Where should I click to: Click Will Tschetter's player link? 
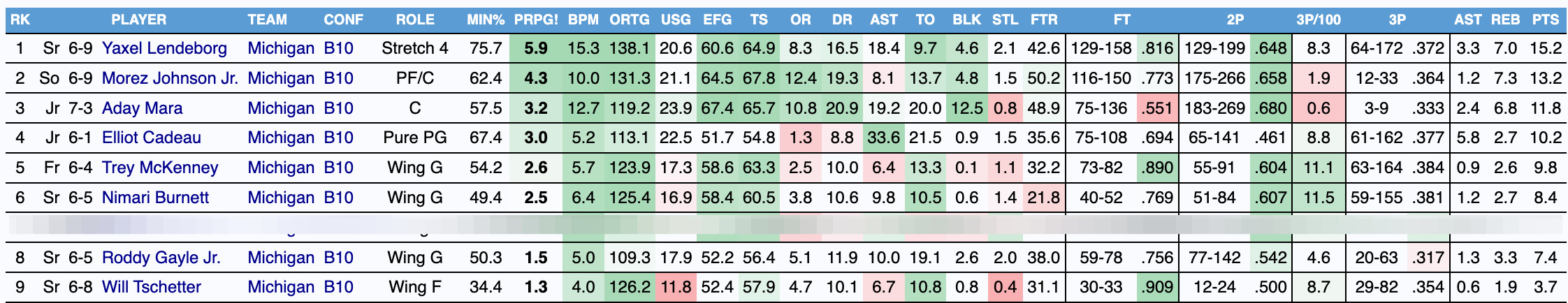point(151,287)
